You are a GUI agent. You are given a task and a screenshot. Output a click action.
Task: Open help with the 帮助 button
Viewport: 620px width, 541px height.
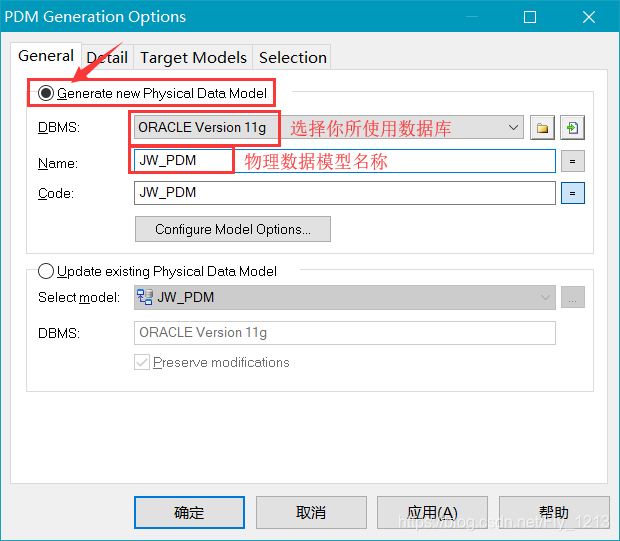[x=554, y=513]
